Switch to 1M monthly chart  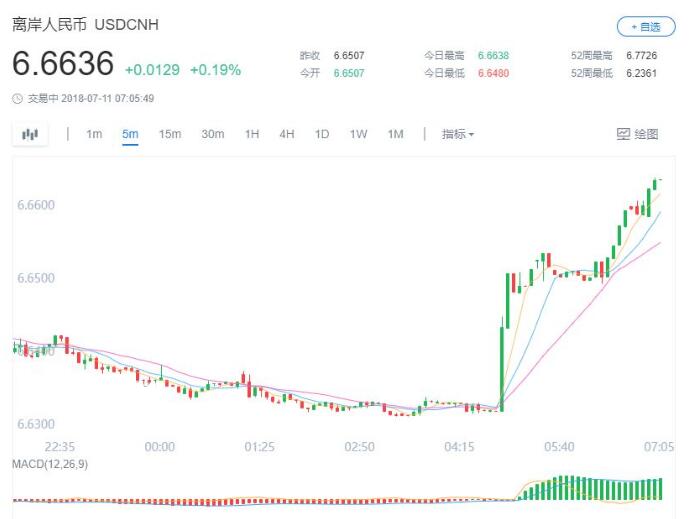[x=396, y=134]
